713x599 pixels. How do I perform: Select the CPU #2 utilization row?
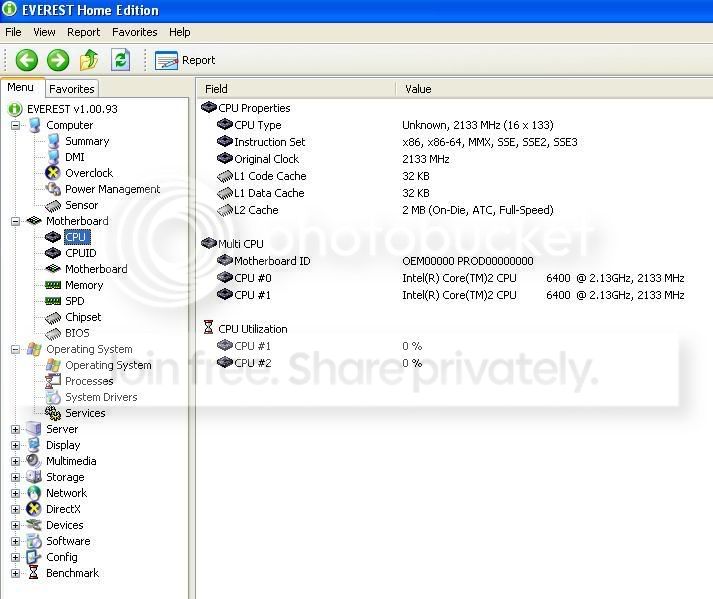pos(455,363)
